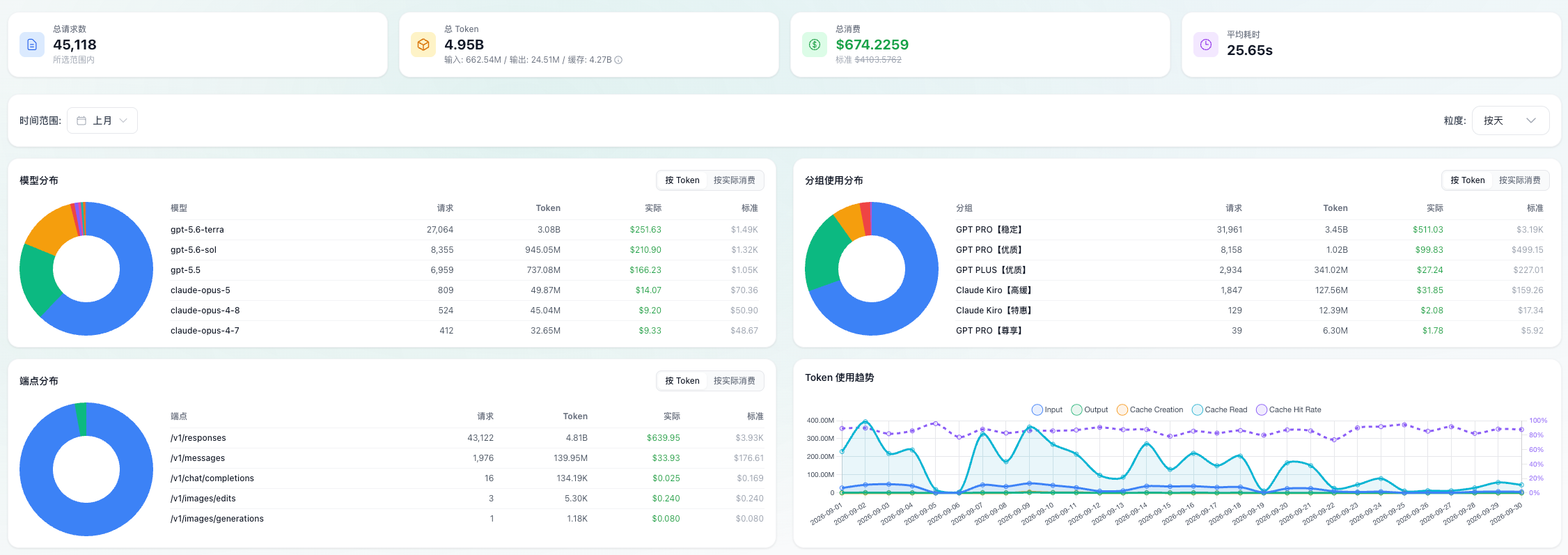This screenshot has height=555, width=1568.
Task: Click the claude-opus-5 model name
Action: point(201,290)
